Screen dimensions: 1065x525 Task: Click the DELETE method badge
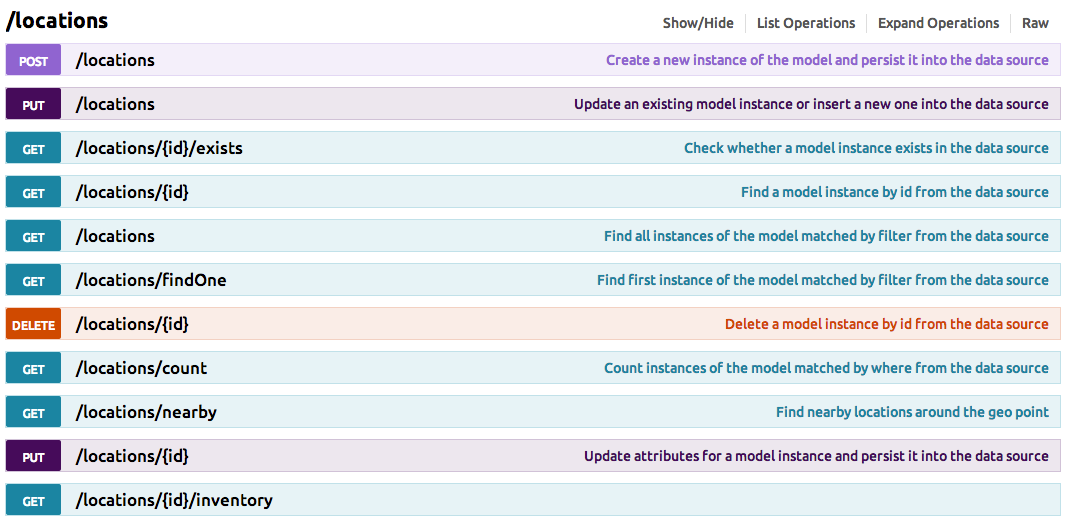[34, 325]
